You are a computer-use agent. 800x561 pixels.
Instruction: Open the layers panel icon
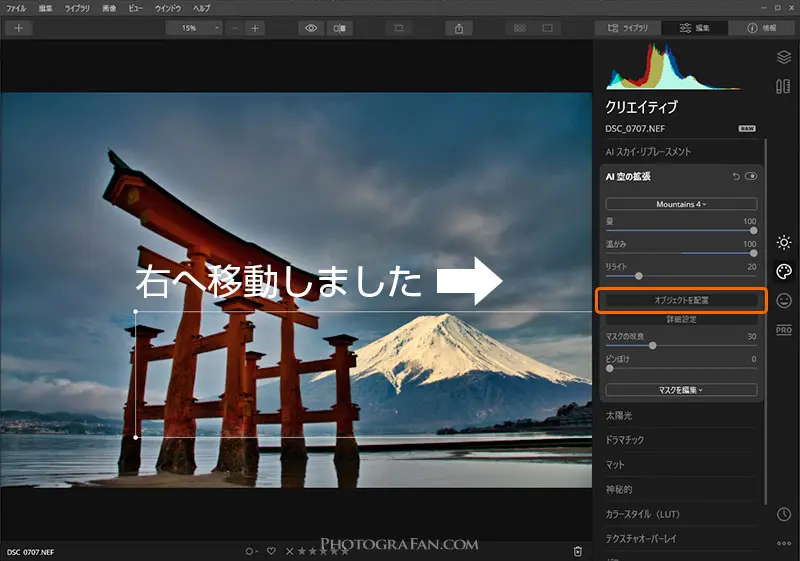tap(784, 57)
